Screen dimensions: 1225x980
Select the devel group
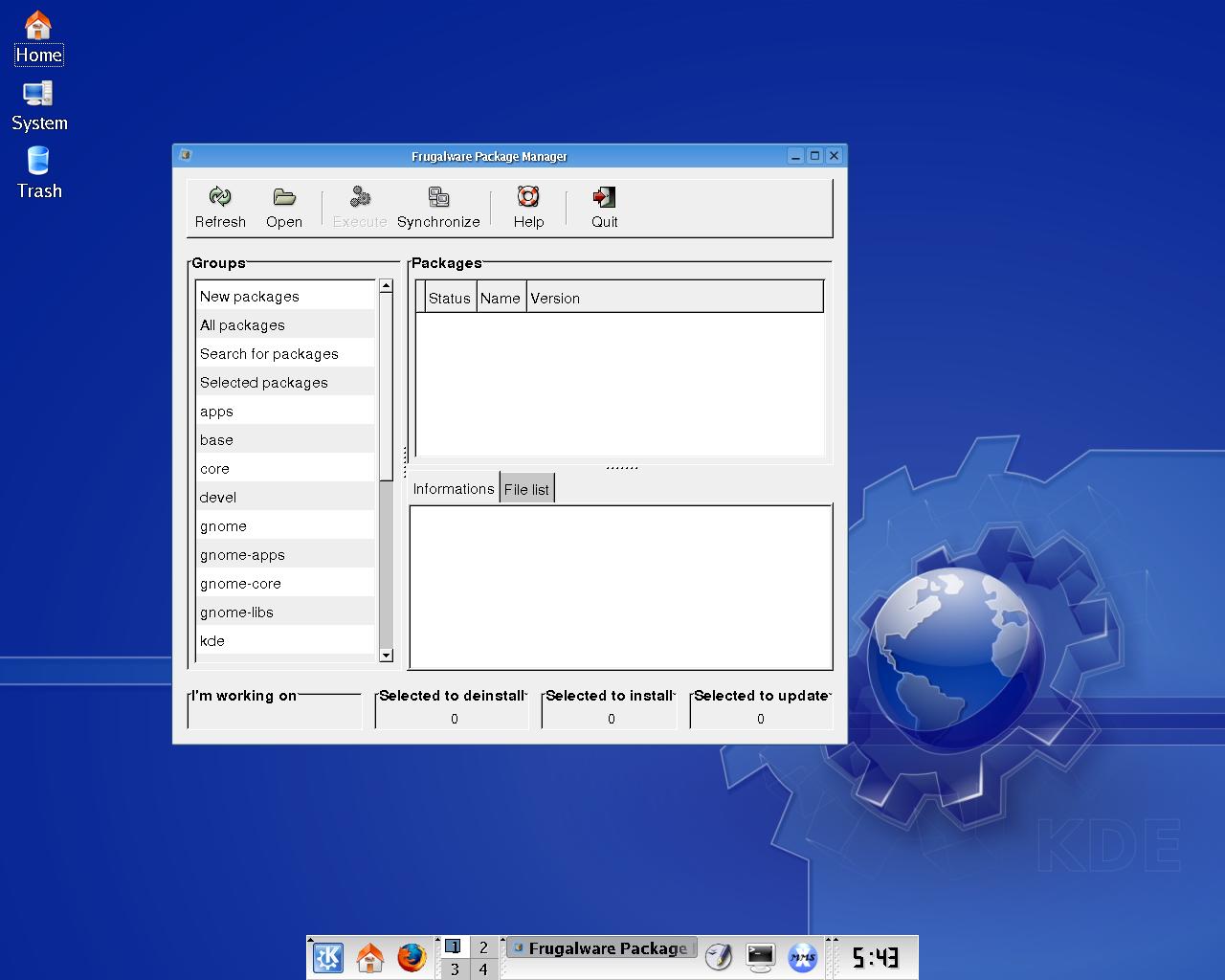285,498
